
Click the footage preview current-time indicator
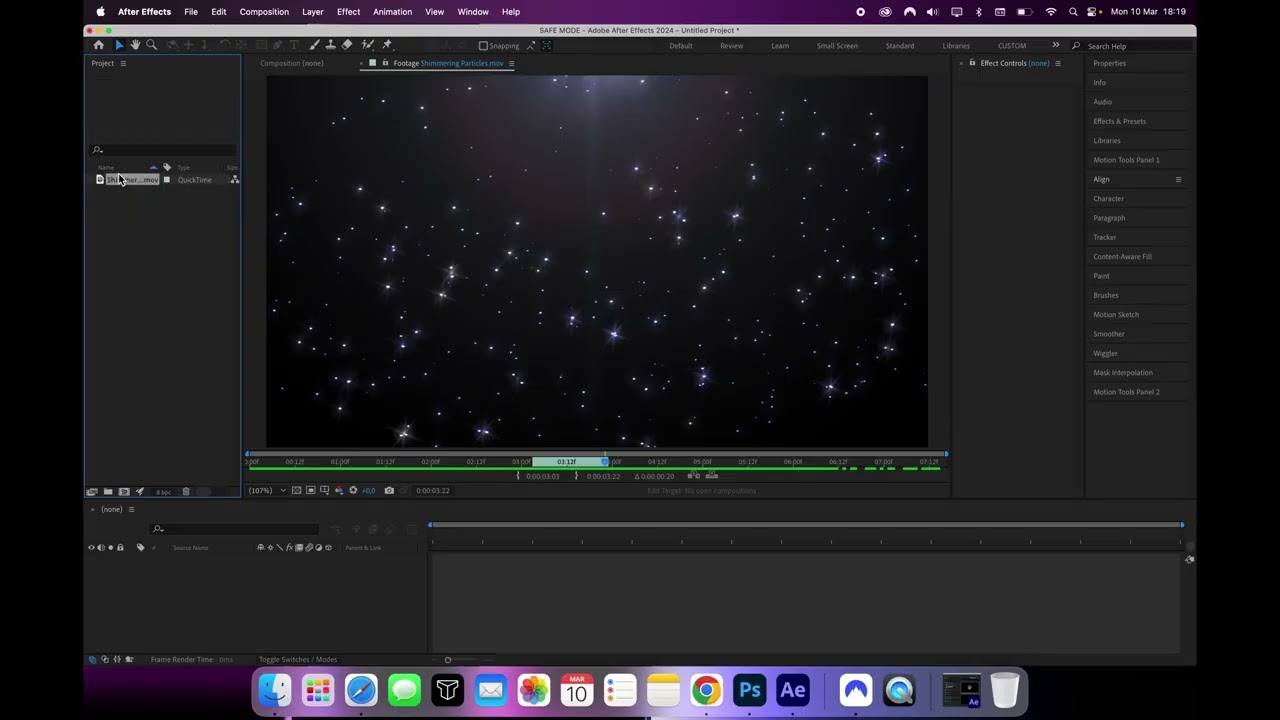(605, 461)
